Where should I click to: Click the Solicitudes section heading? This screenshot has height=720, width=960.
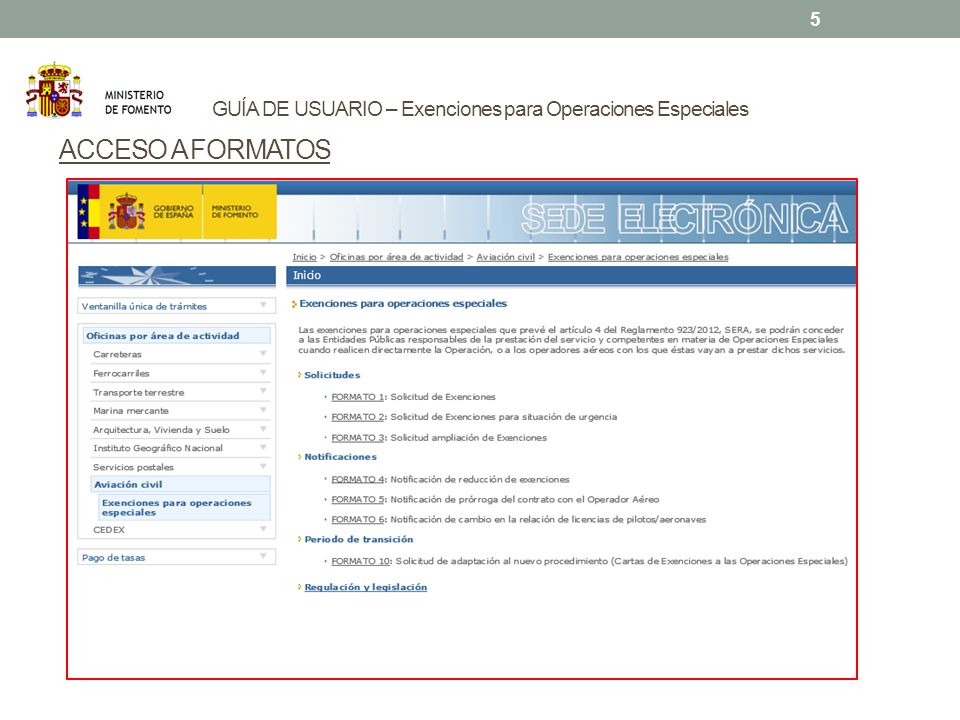[x=332, y=375]
